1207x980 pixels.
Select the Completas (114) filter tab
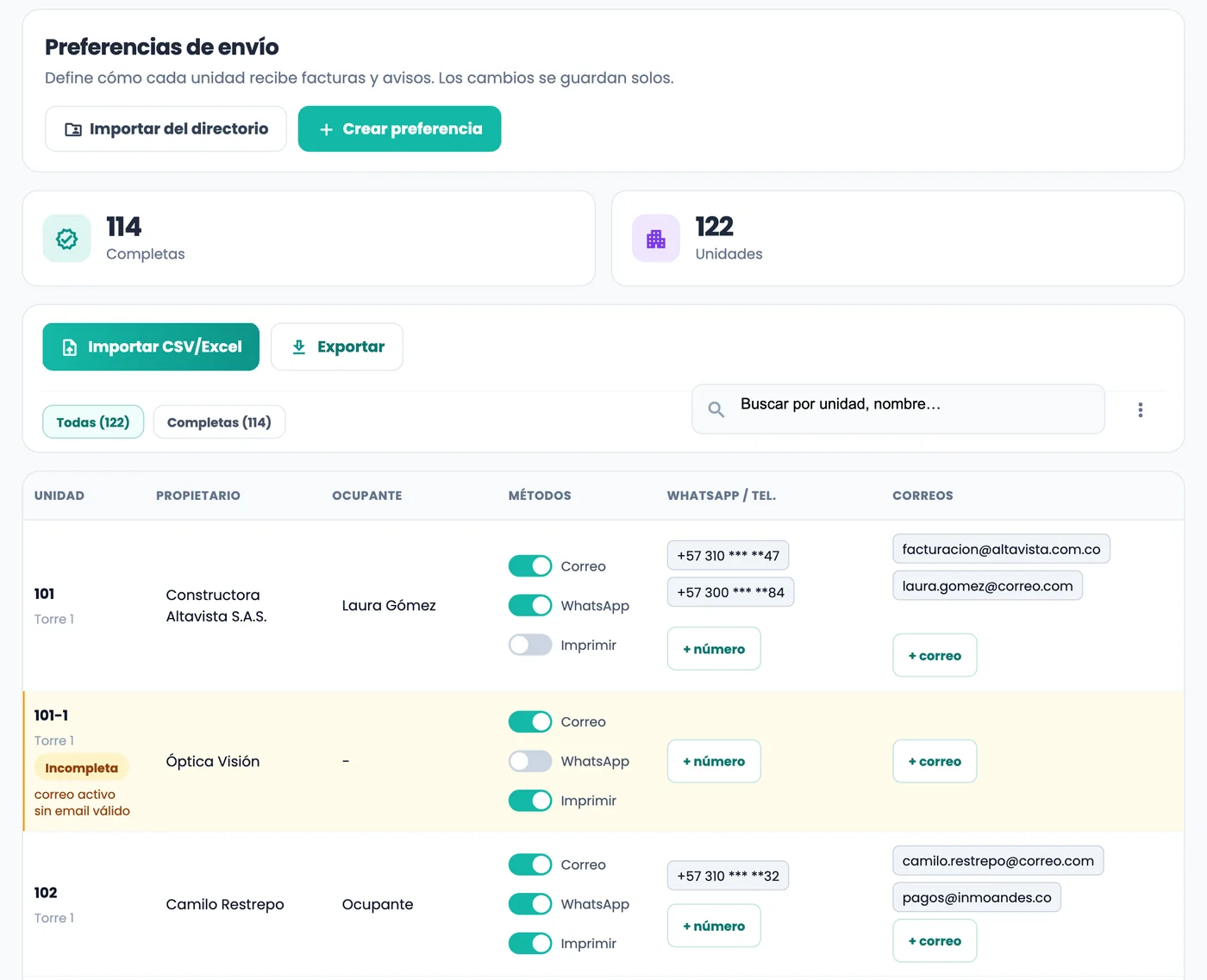pos(219,422)
